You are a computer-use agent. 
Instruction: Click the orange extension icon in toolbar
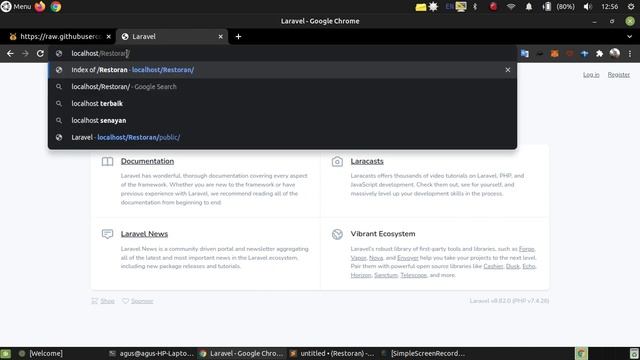(554, 53)
